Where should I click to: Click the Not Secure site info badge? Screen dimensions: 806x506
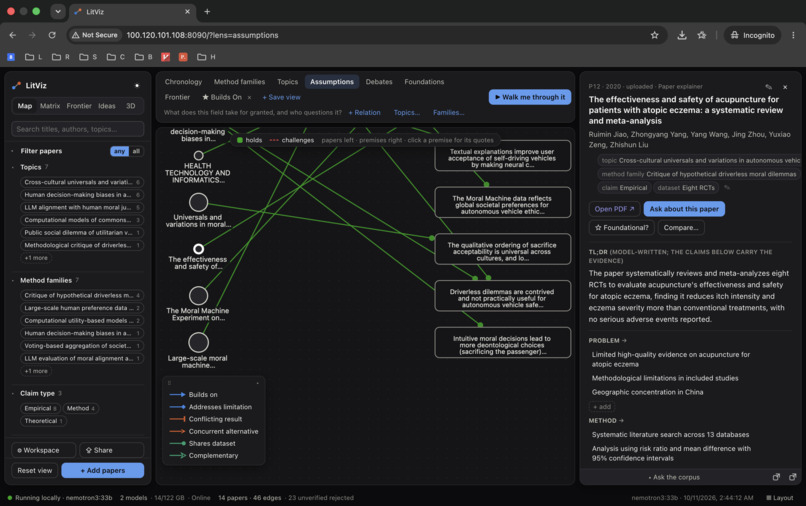coord(95,35)
